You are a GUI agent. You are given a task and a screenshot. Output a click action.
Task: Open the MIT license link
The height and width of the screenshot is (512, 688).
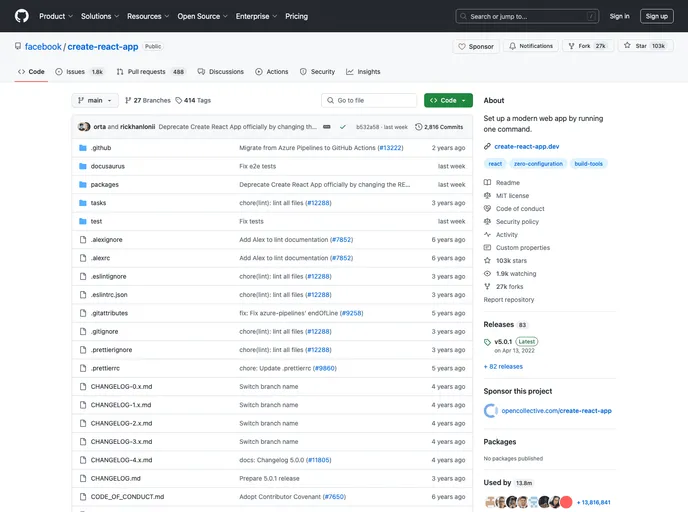[512, 196]
